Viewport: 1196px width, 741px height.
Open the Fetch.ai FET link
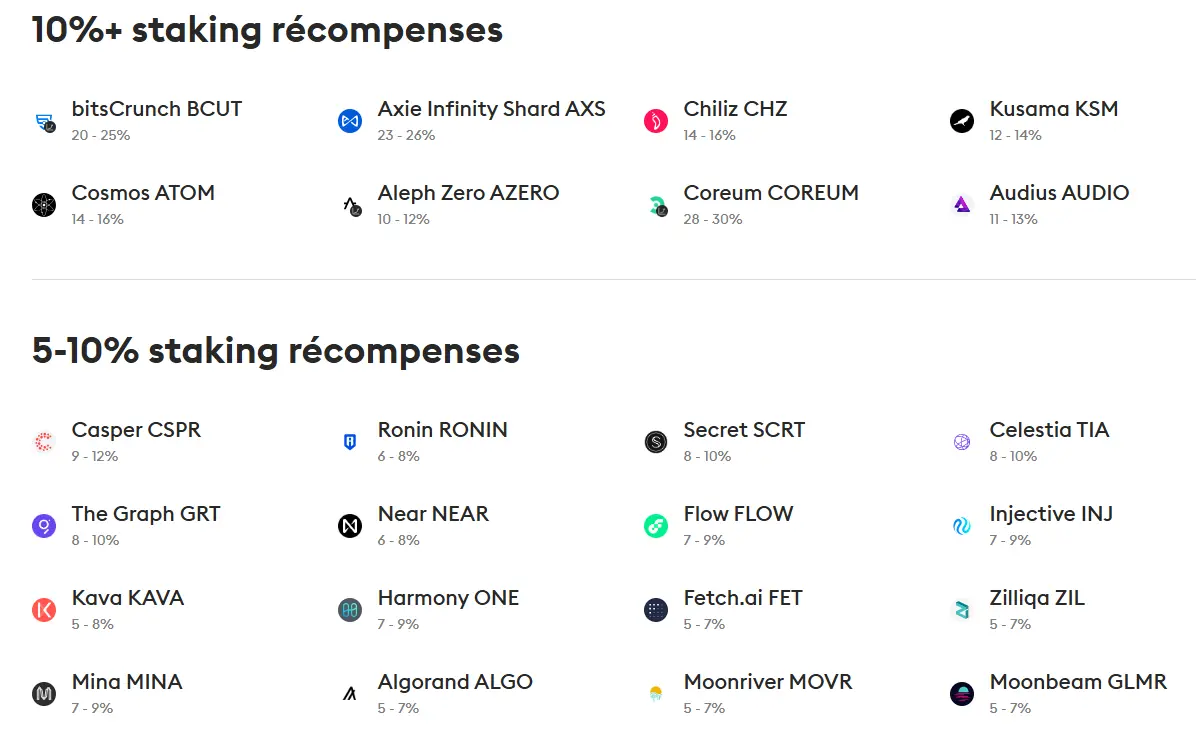pos(743,598)
